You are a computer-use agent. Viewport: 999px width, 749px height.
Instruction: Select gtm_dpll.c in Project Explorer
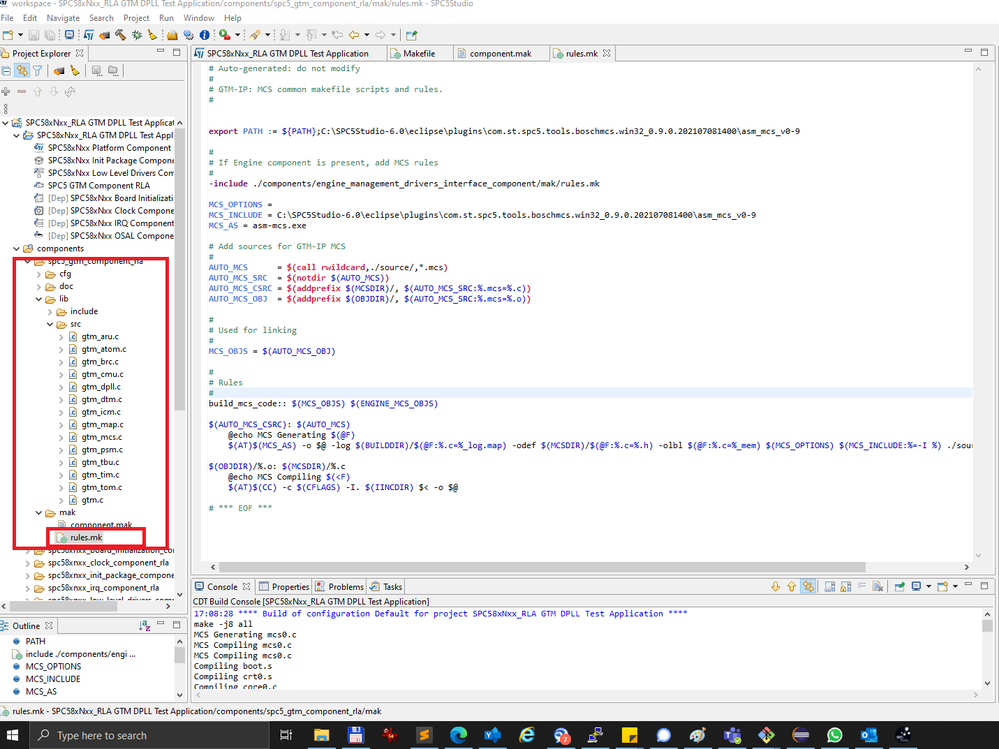tap(101, 387)
